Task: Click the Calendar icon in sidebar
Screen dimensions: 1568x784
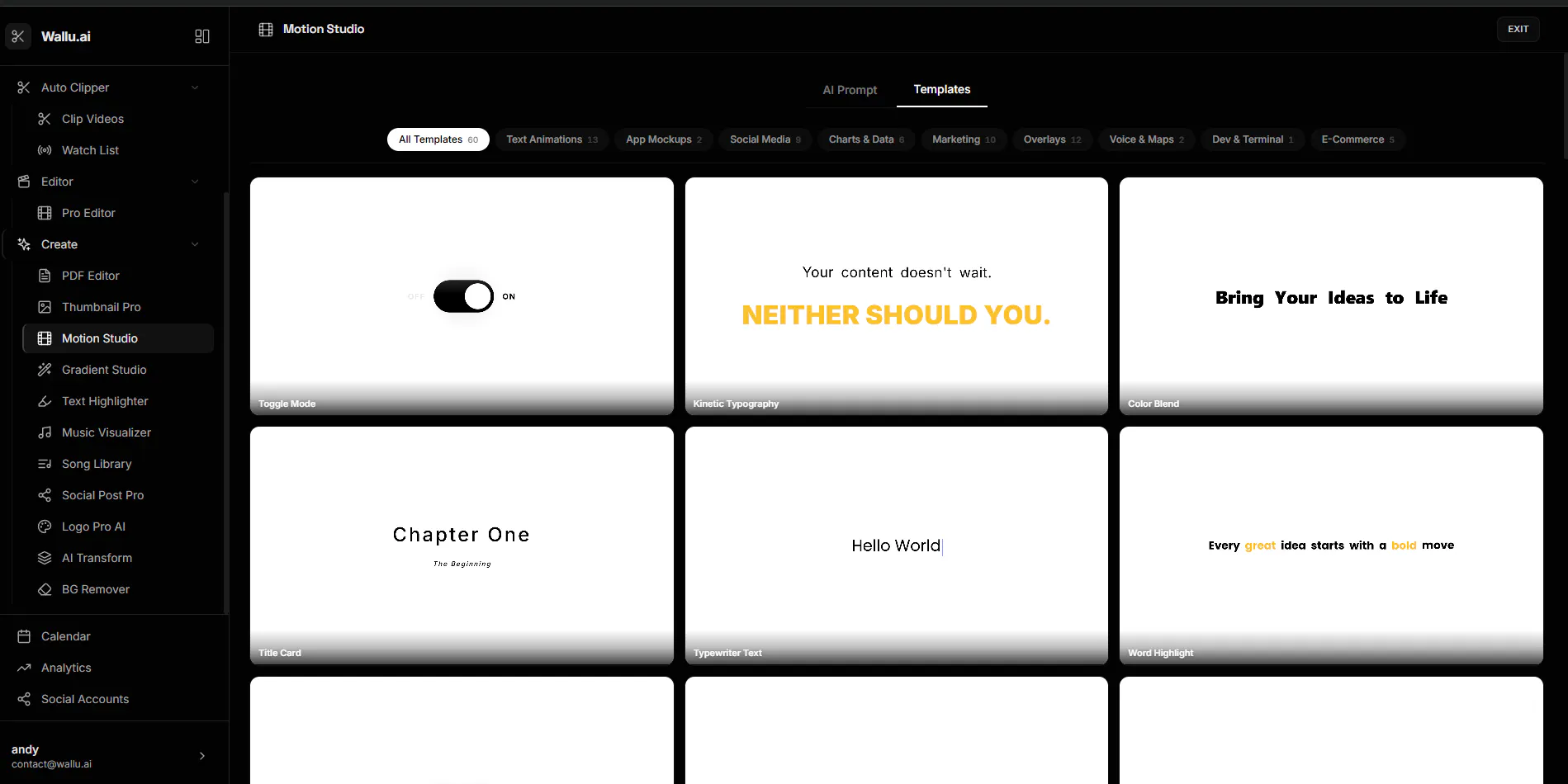Action: pos(24,636)
